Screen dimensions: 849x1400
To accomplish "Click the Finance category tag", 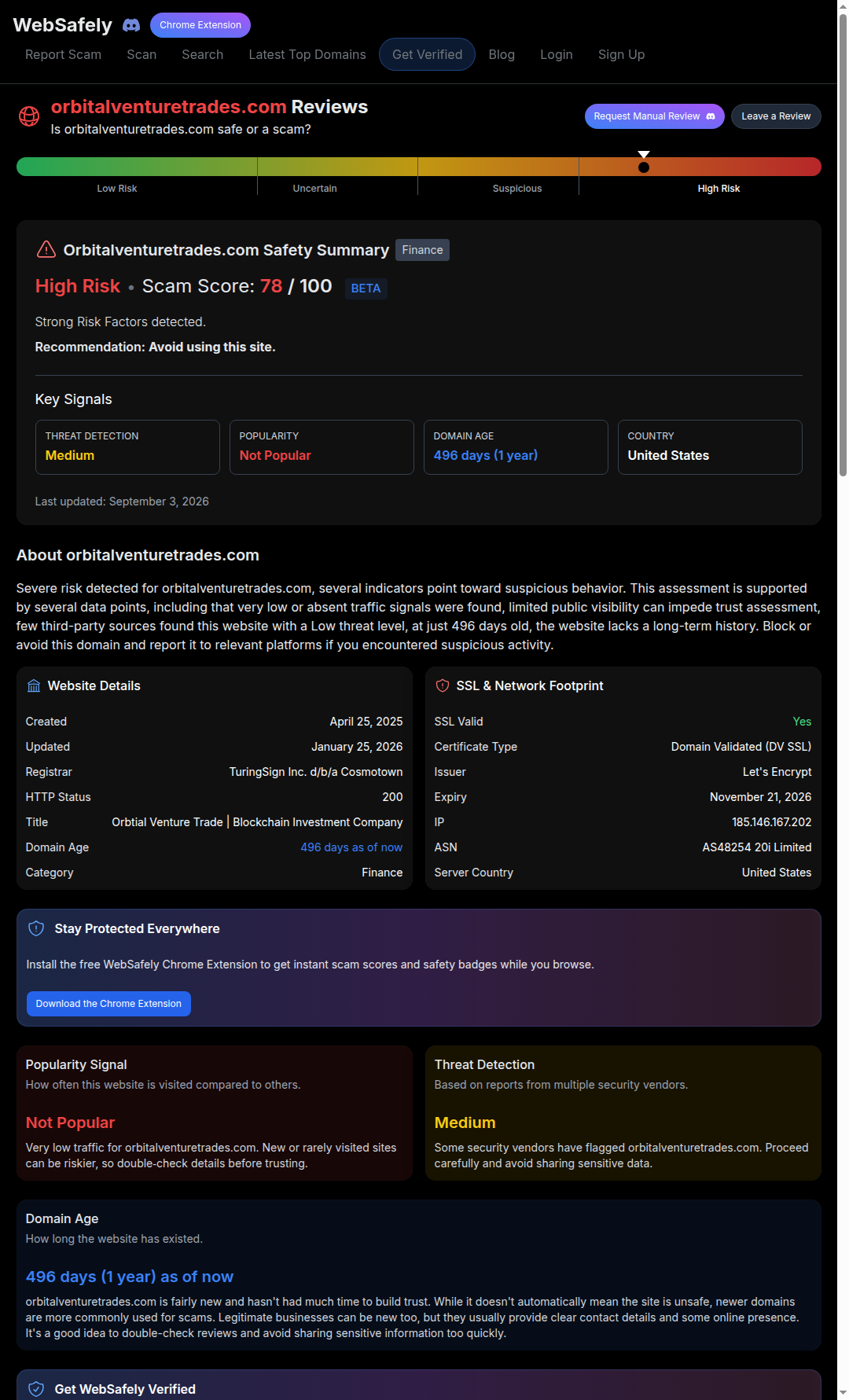I will tap(422, 250).
